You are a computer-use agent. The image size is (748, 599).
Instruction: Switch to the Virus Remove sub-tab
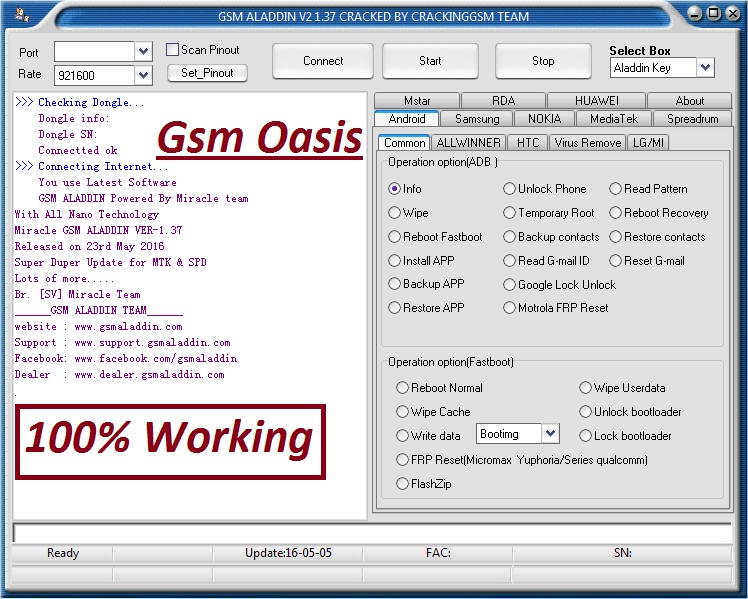pos(588,143)
